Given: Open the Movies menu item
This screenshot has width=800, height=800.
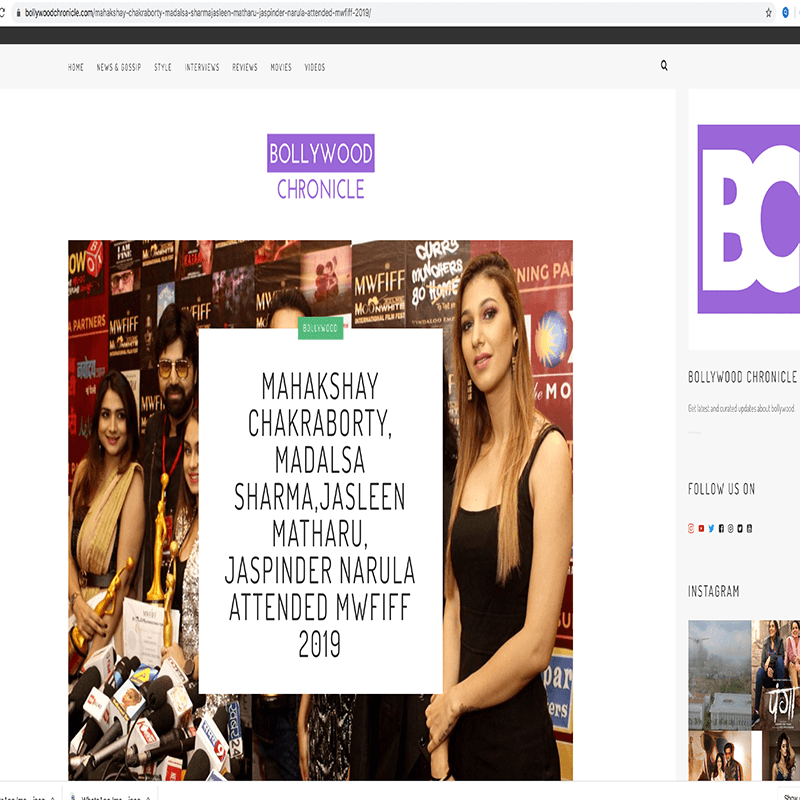Looking at the screenshot, I should click(x=281, y=67).
